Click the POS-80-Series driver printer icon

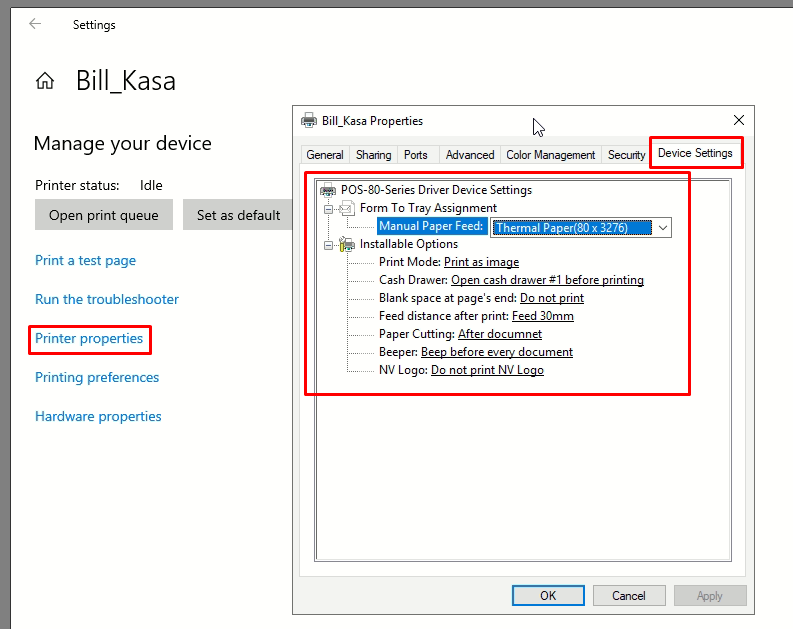click(328, 190)
